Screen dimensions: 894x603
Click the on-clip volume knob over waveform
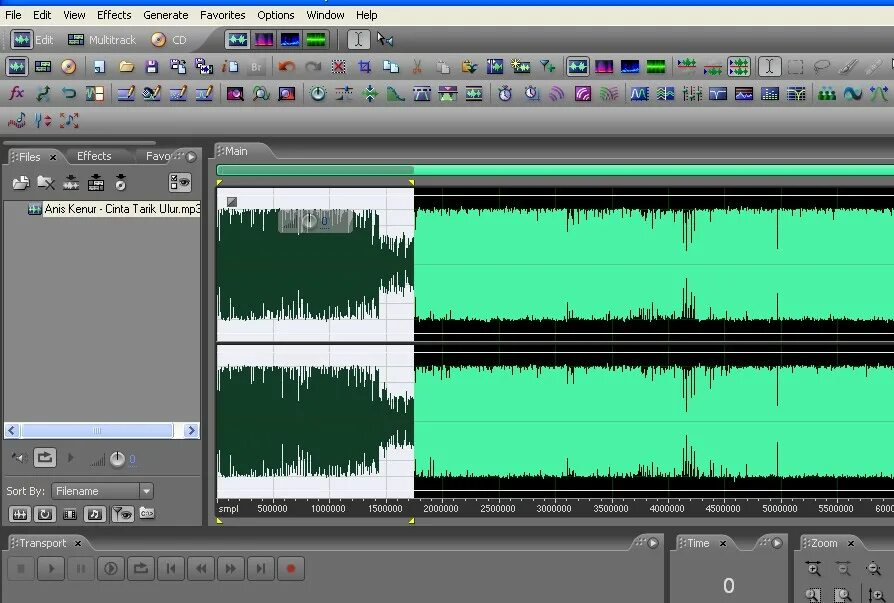(x=308, y=221)
